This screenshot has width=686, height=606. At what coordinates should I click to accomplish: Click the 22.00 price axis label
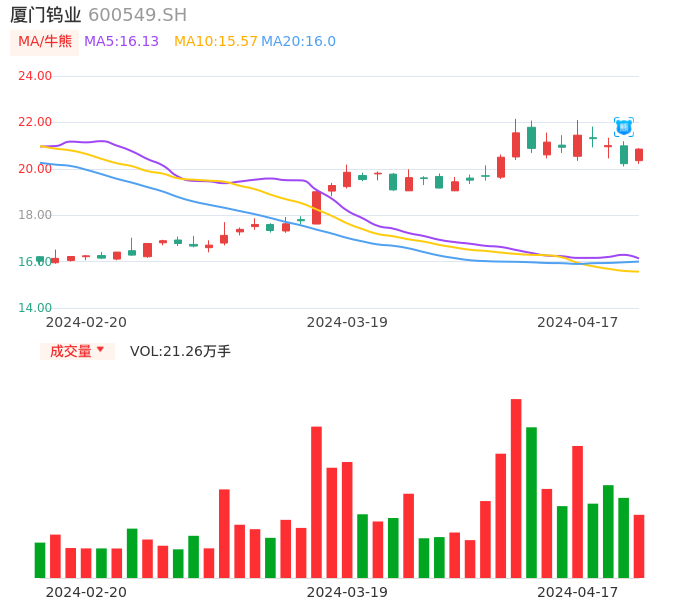coord(35,122)
